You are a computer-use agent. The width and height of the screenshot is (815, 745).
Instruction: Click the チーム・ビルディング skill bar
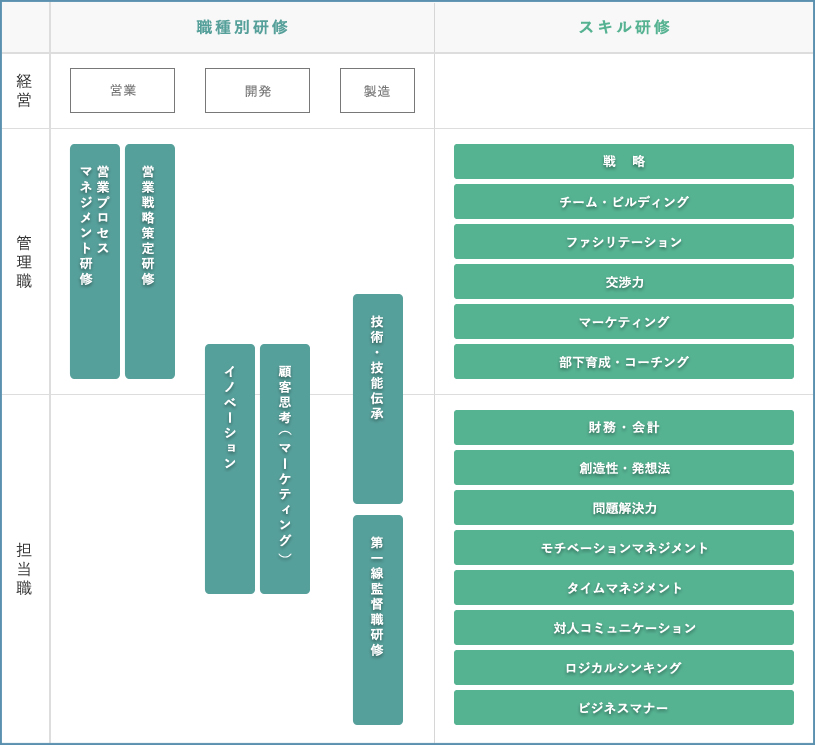click(x=624, y=201)
